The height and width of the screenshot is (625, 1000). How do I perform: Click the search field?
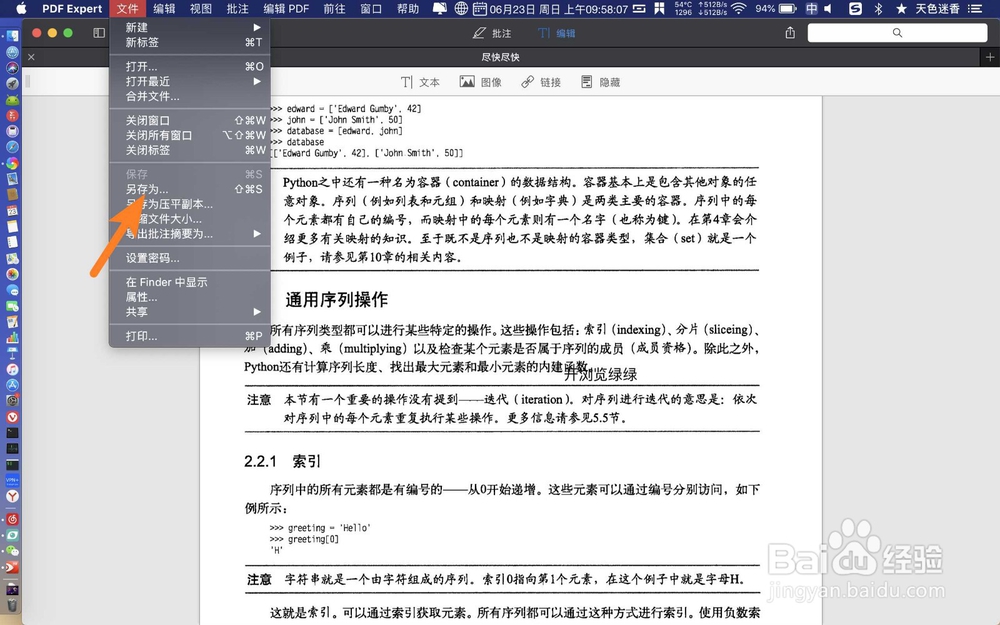pos(897,33)
